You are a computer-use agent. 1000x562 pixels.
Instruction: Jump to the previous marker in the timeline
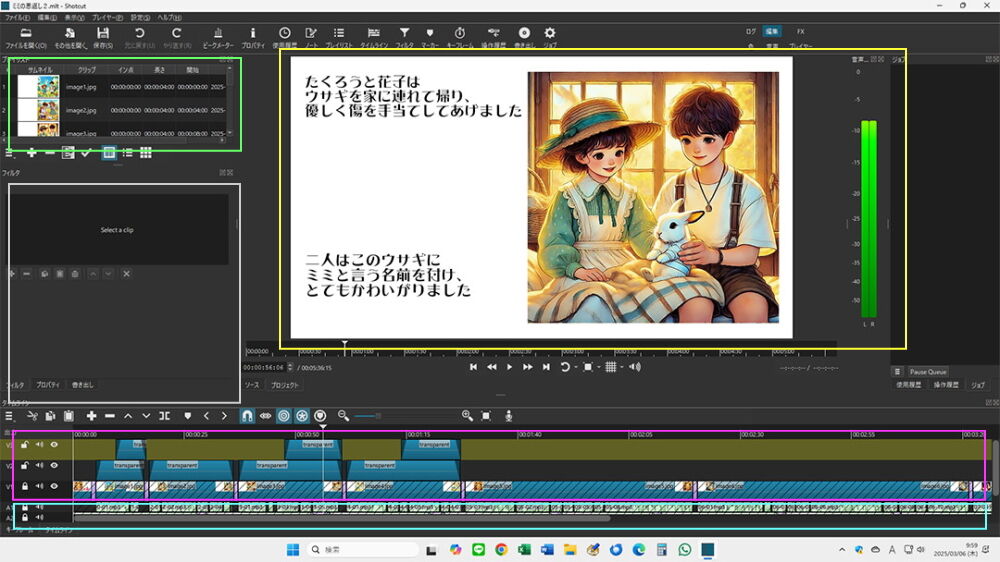click(x=206, y=416)
